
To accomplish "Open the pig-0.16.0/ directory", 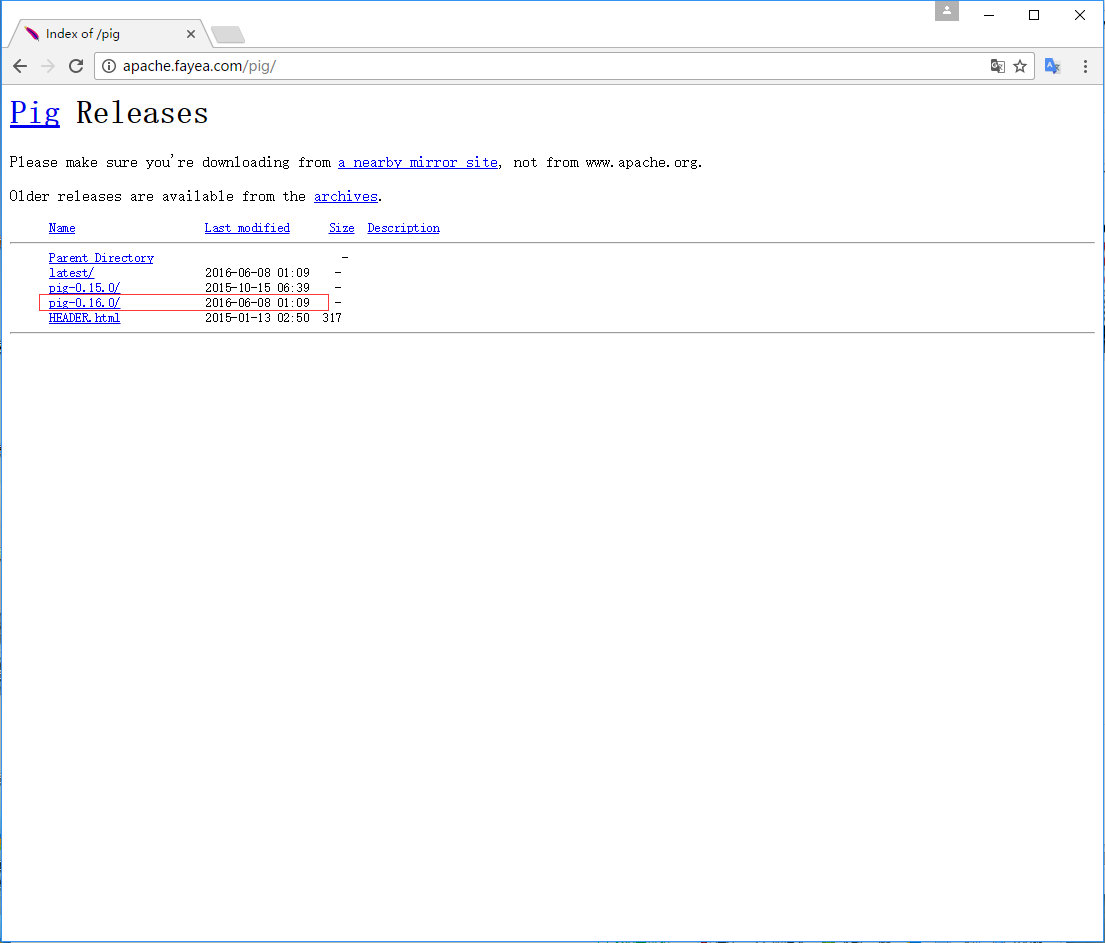I will tap(85, 303).
